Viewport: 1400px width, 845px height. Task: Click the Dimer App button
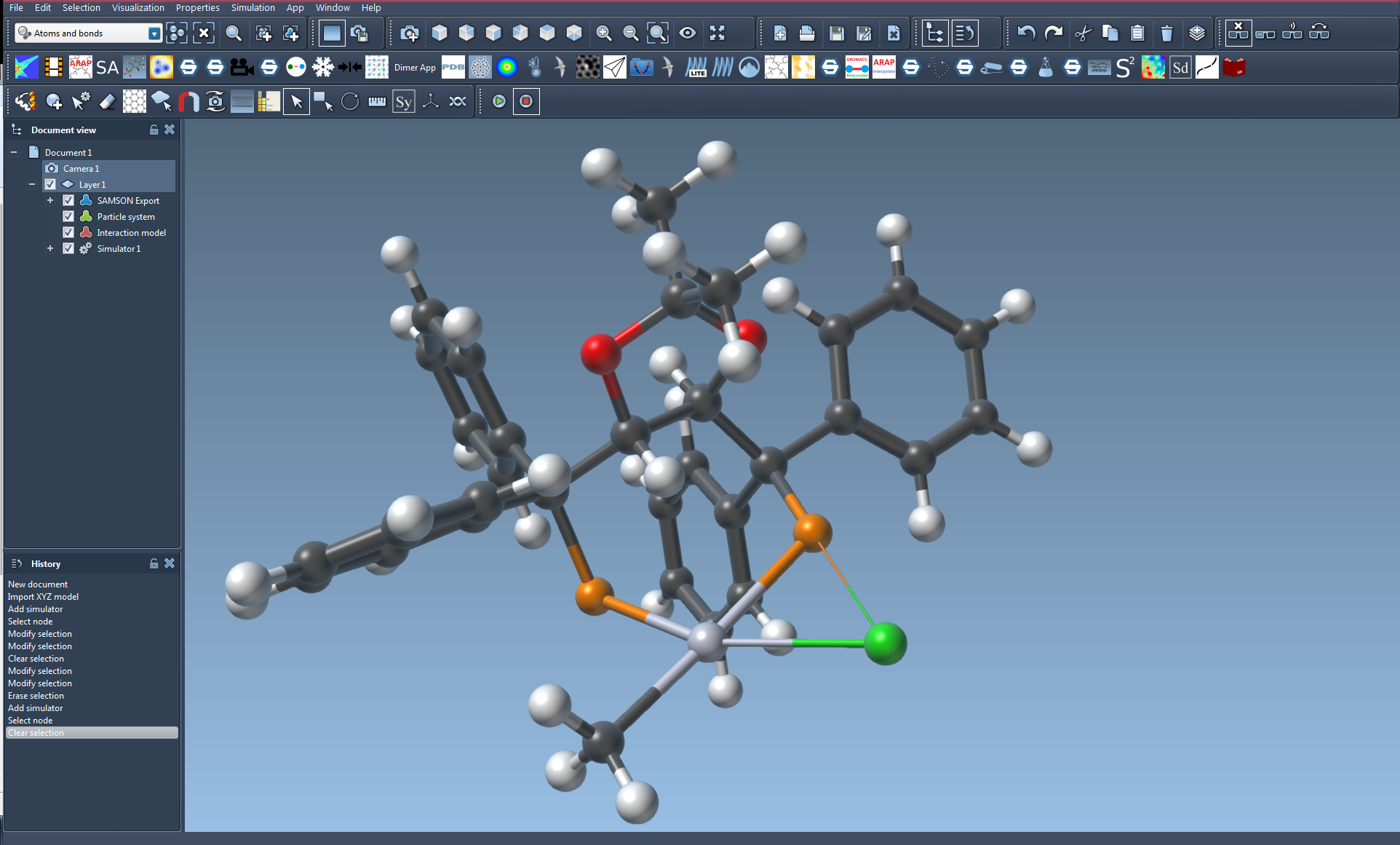tap(415, 68)
